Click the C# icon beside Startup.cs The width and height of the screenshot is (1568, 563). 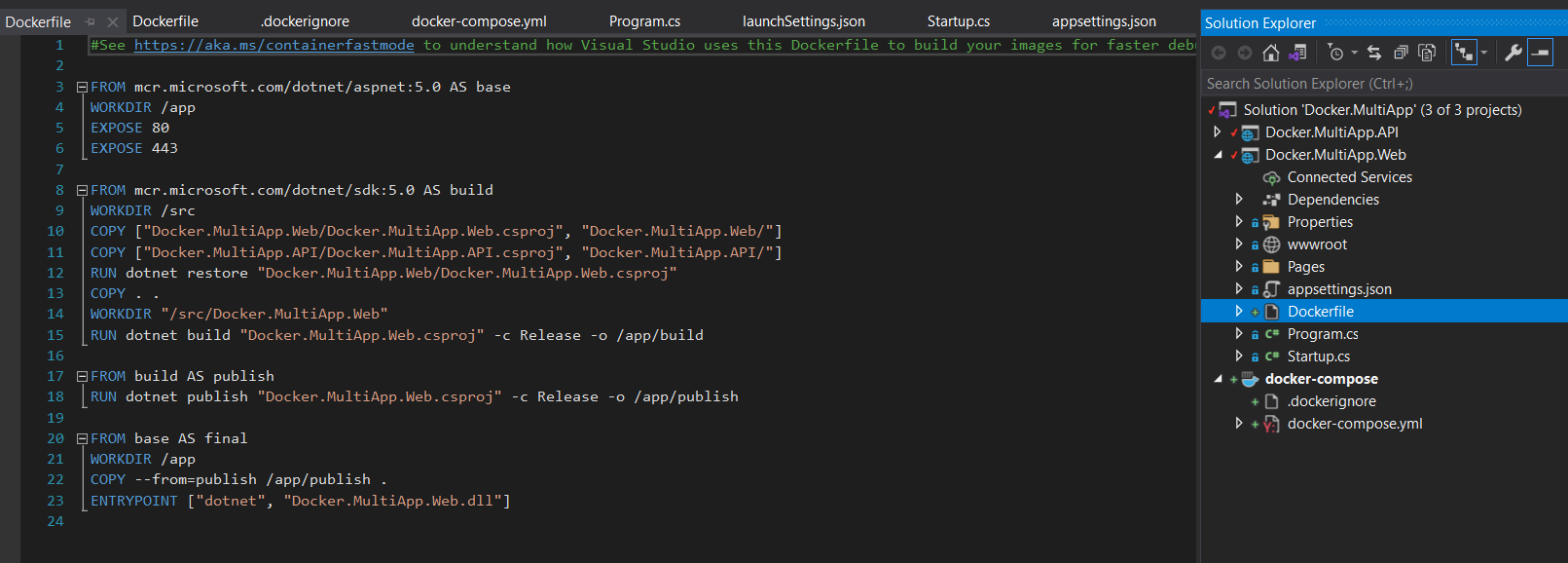(1271, 357)
